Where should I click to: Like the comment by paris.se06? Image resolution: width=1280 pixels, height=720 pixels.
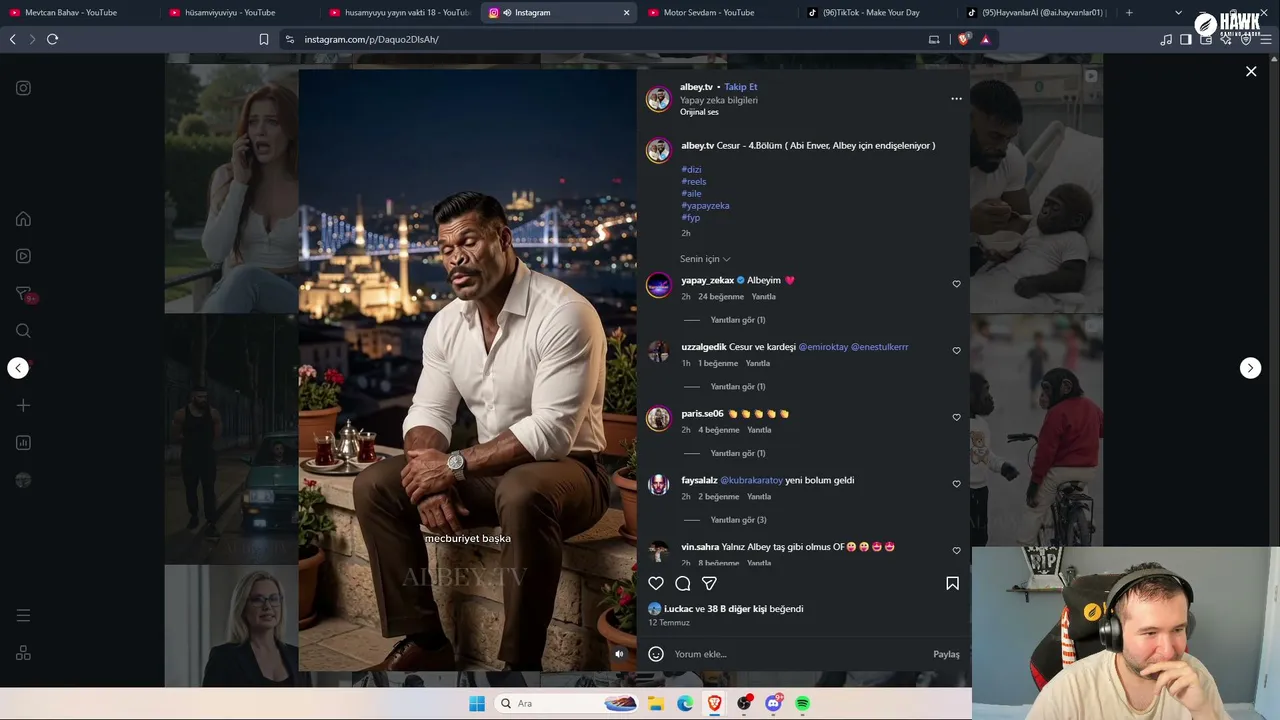tap(956, 417)
